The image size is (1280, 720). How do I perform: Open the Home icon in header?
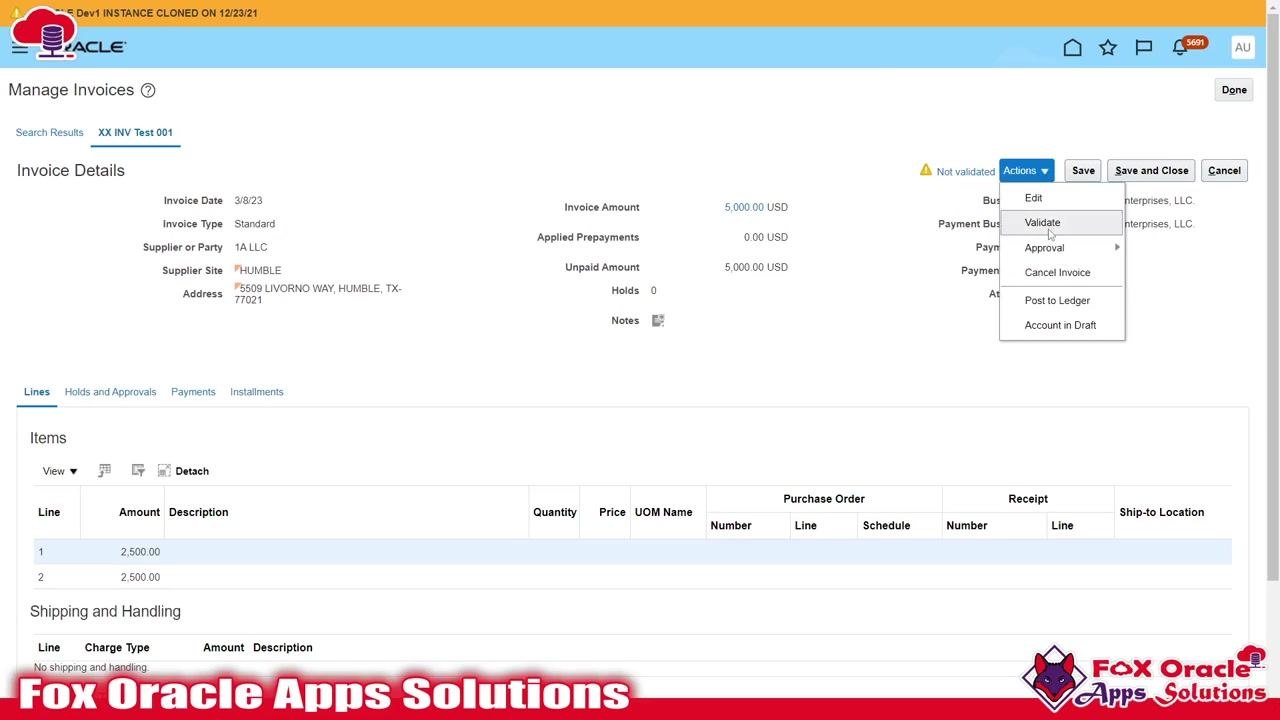(1072, 47)
